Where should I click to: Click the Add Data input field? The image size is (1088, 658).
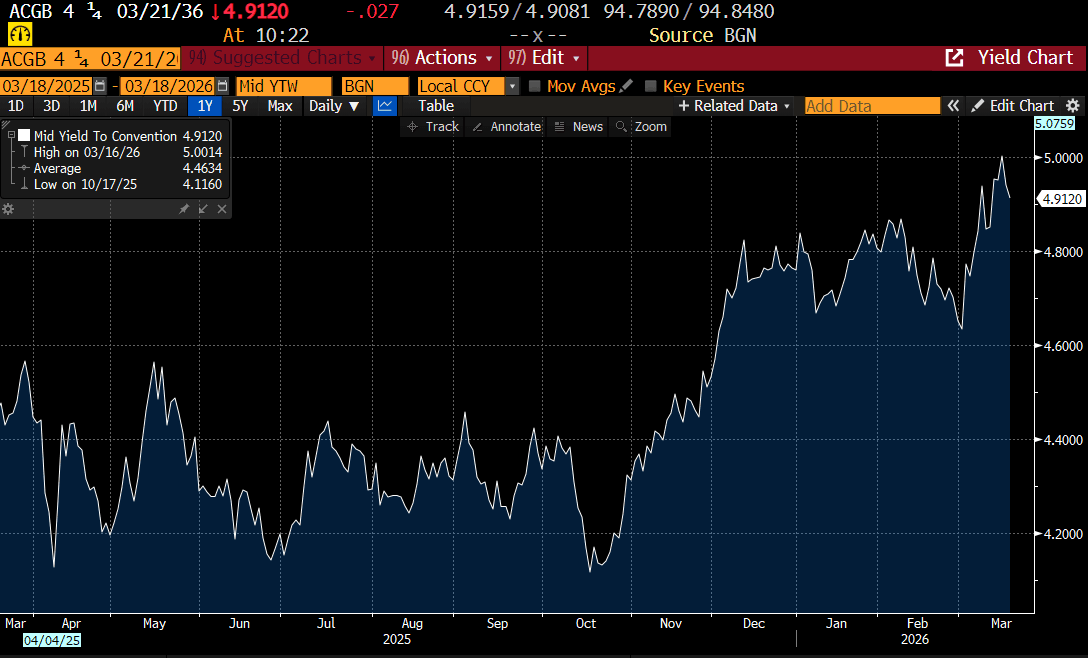coord(870,106)
